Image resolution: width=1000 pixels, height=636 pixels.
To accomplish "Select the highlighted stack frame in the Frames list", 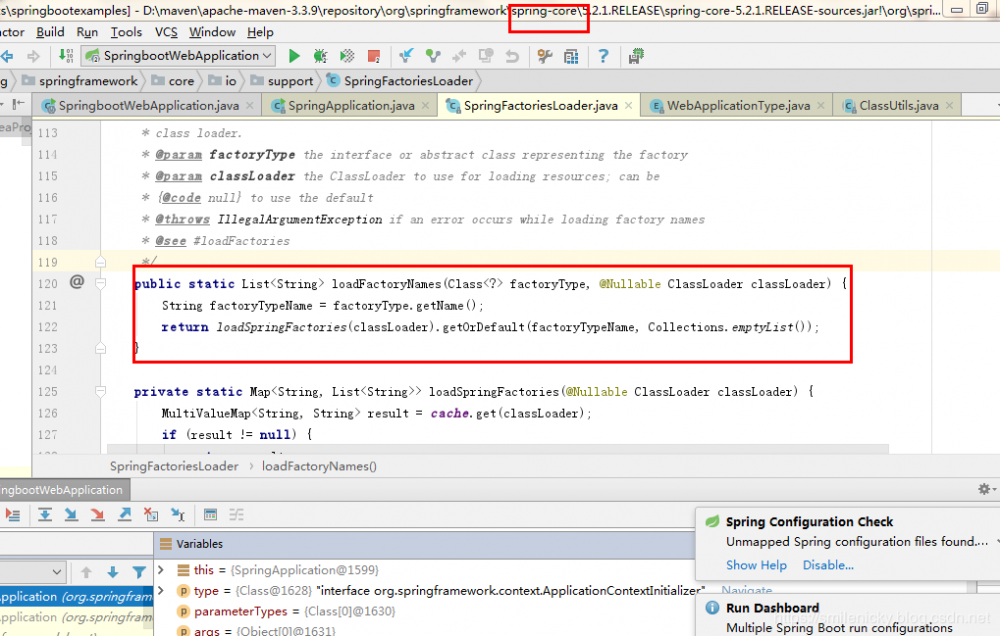I will pyautogui.click(x=77, y=597).
